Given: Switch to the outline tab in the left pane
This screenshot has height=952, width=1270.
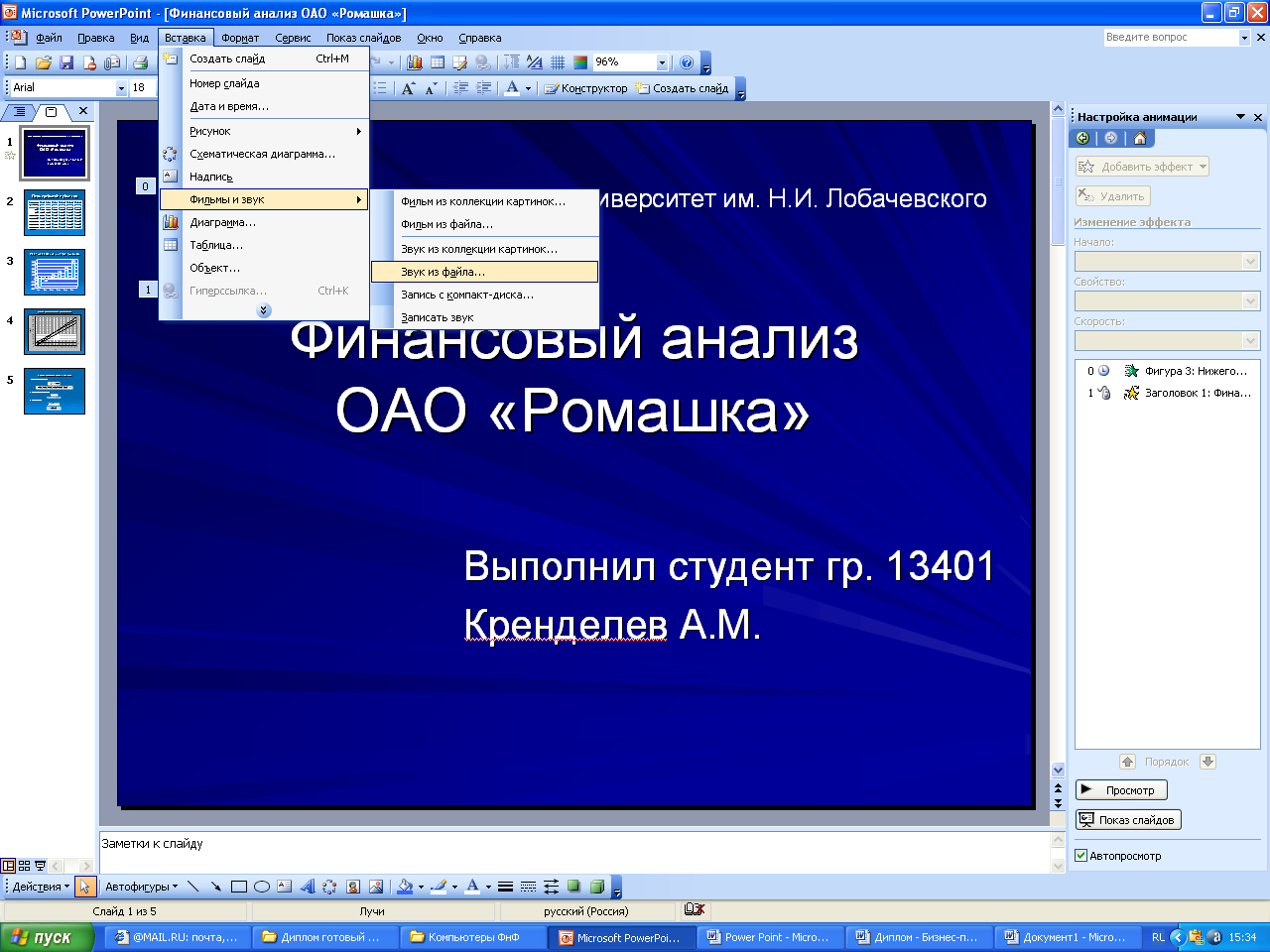Looking at the screenshot, I should [x=19, y=112].
